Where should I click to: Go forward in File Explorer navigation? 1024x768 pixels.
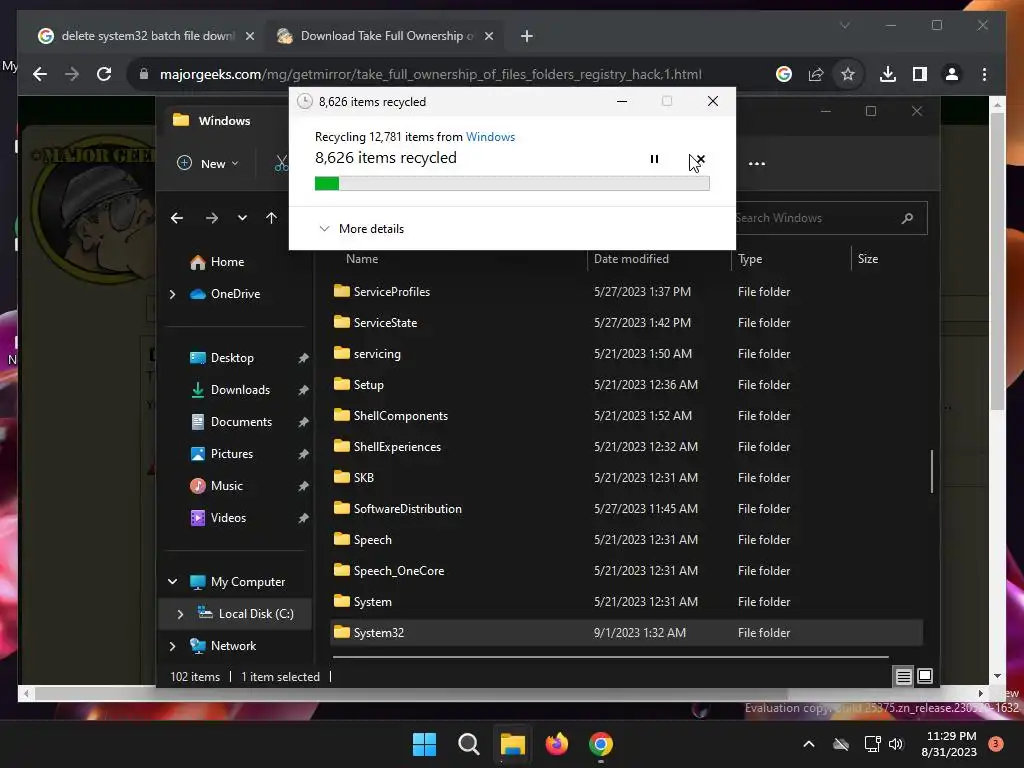(x=212, y=217)
